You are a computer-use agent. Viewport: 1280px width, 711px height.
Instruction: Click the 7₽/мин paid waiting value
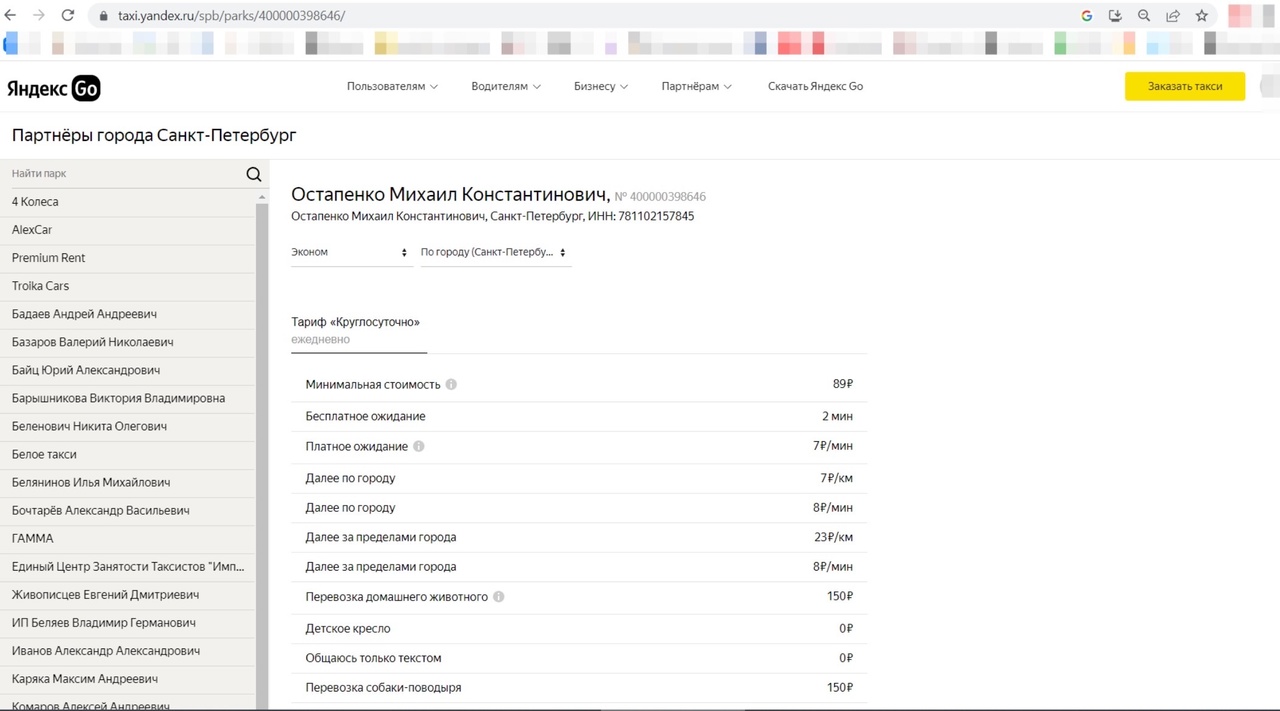(833, 446)
